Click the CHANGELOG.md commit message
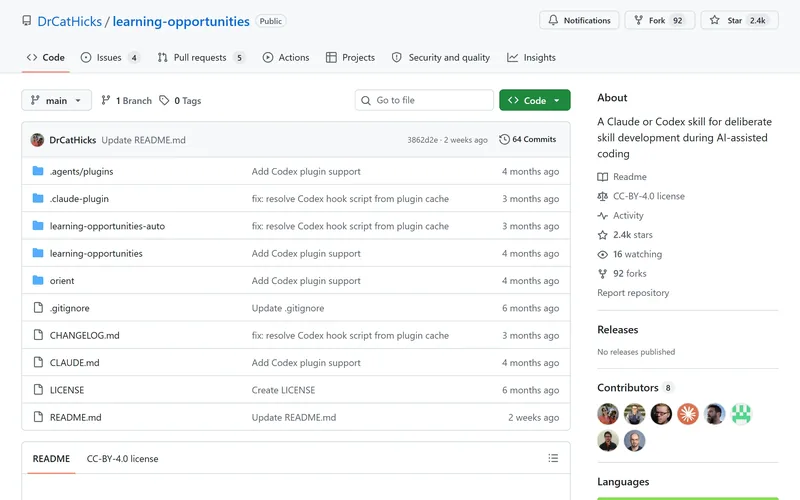Screen dimensions: 800x500 [x=350, y=335]
